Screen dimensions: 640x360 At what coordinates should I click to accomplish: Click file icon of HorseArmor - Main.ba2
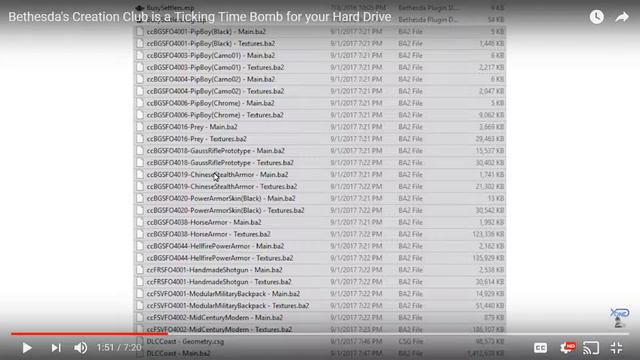[x=140, y=222]
